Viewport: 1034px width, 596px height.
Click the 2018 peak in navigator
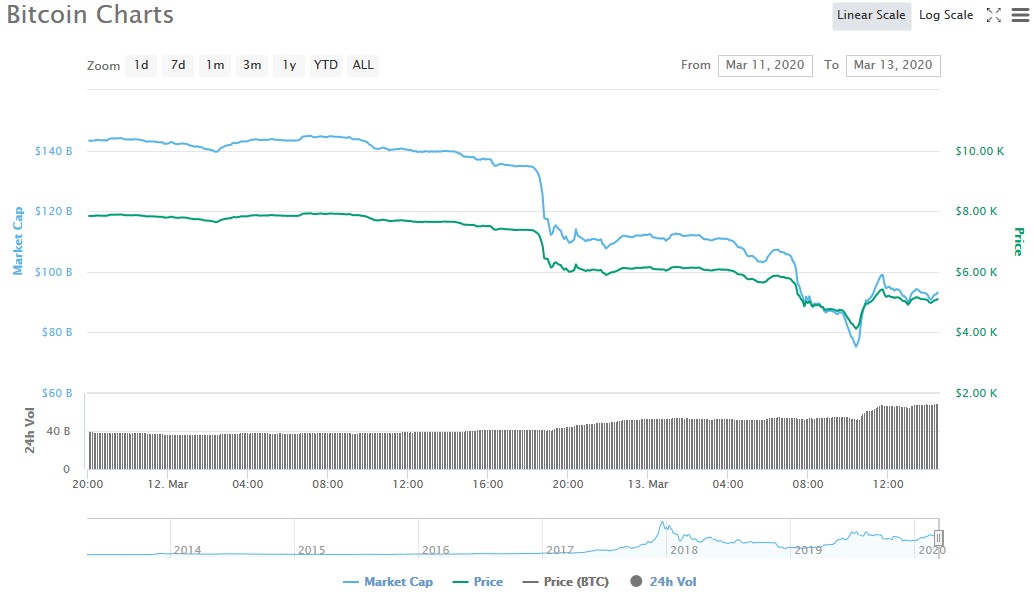pyautogui.click(x=662, y=524)
